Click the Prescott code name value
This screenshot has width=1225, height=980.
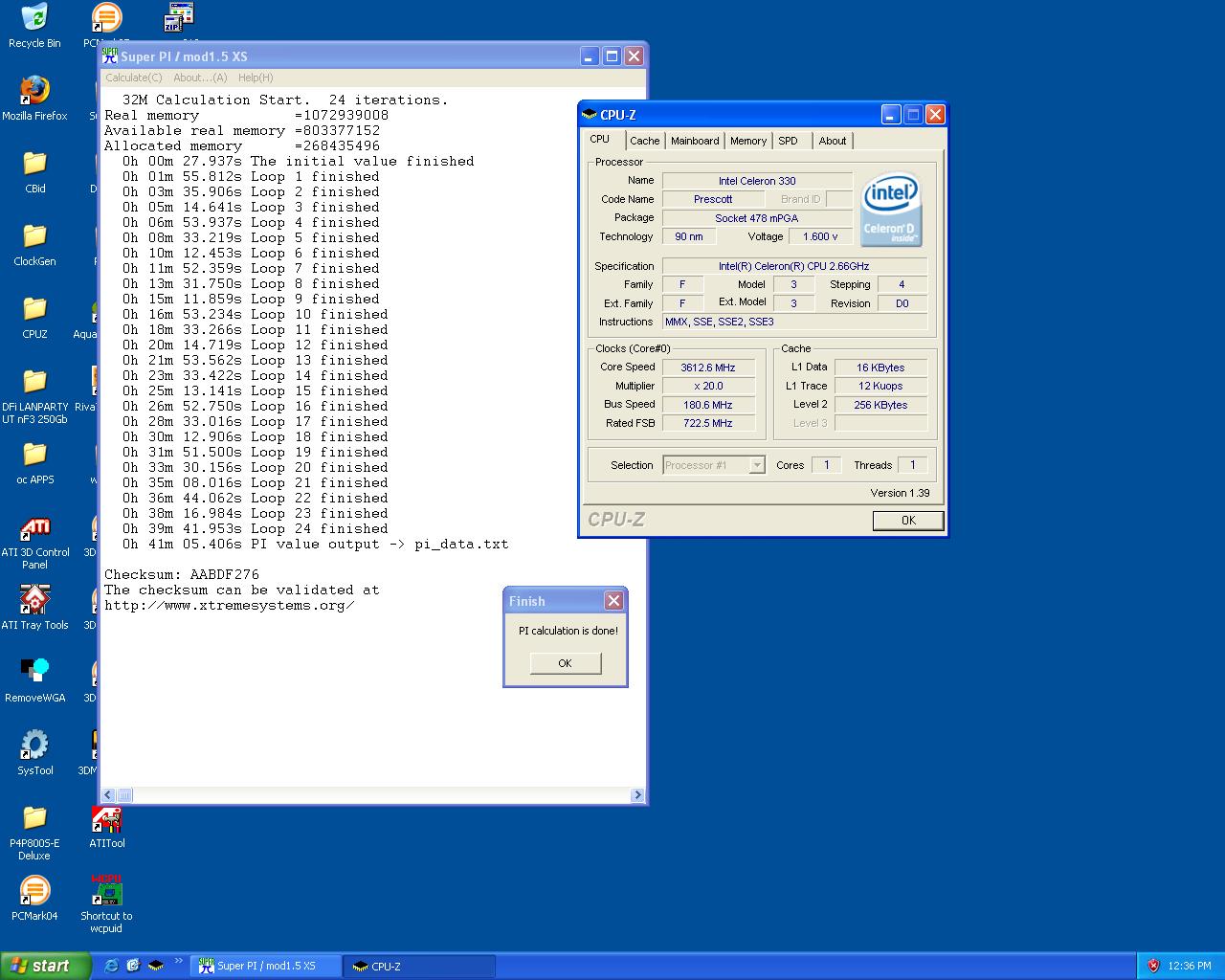coord(713,199)
